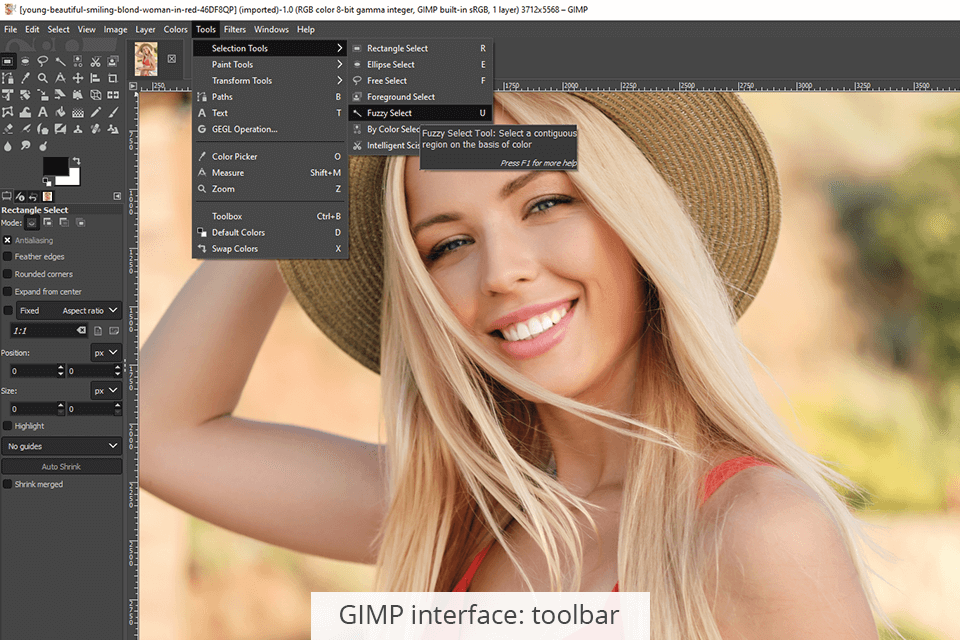Swap foreground and background colors arrow icon
960x640 pixels.
point(77,161)
